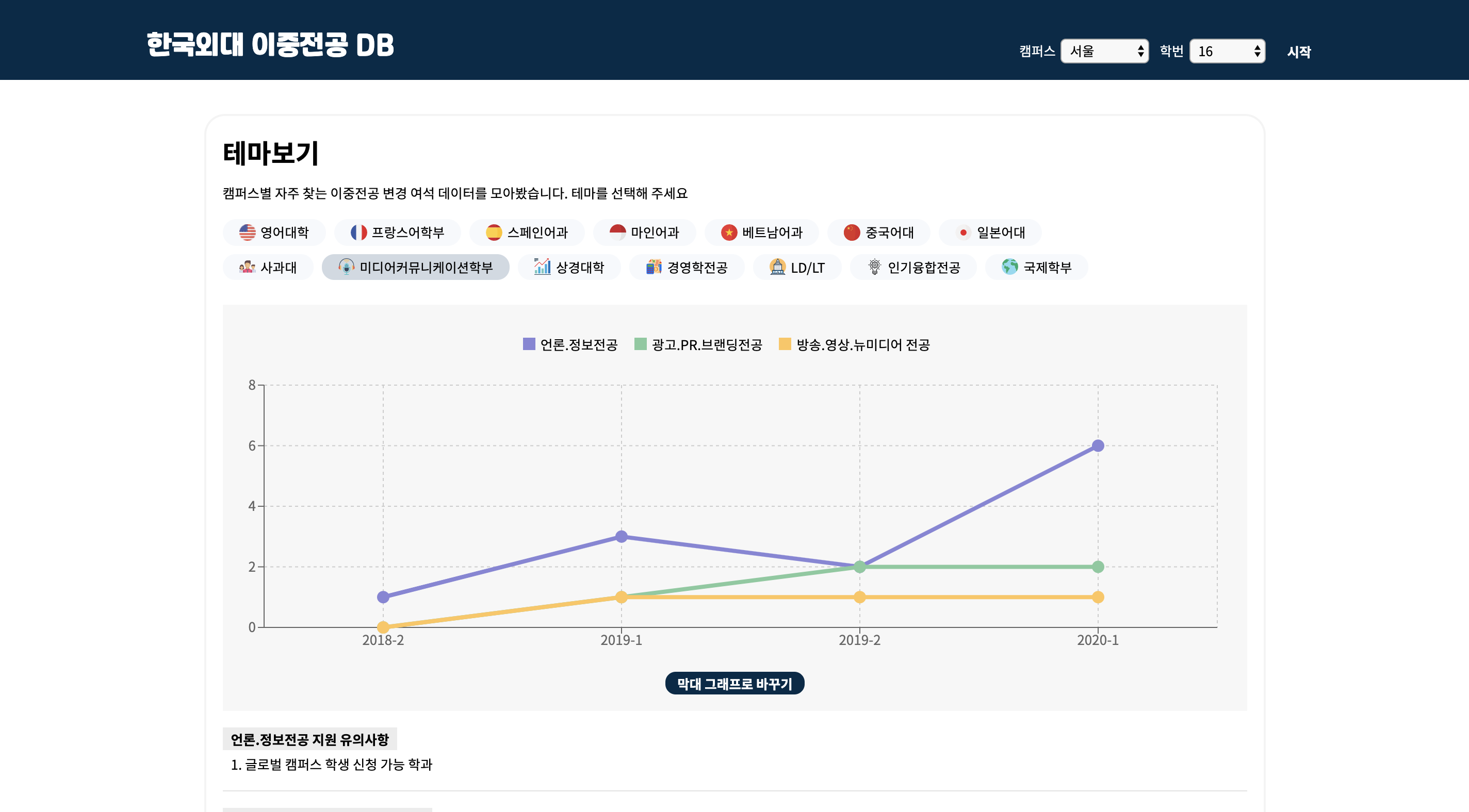Image resolution: width=1469 pixels, height=812 pixels.
Task: Choose the 상경대학 theme label
Action: pos(580,267)
